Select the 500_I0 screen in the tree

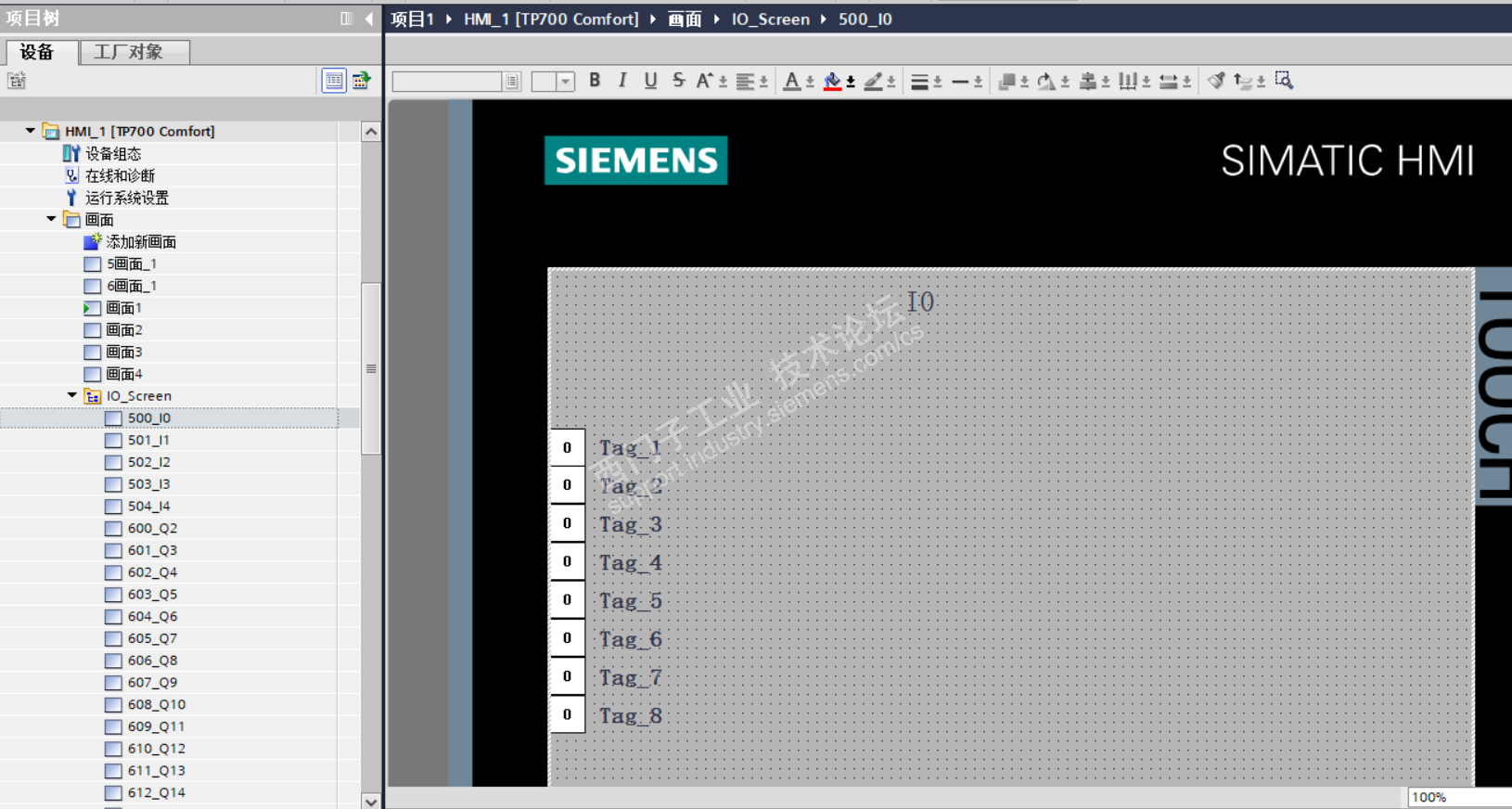coord(148,418)
